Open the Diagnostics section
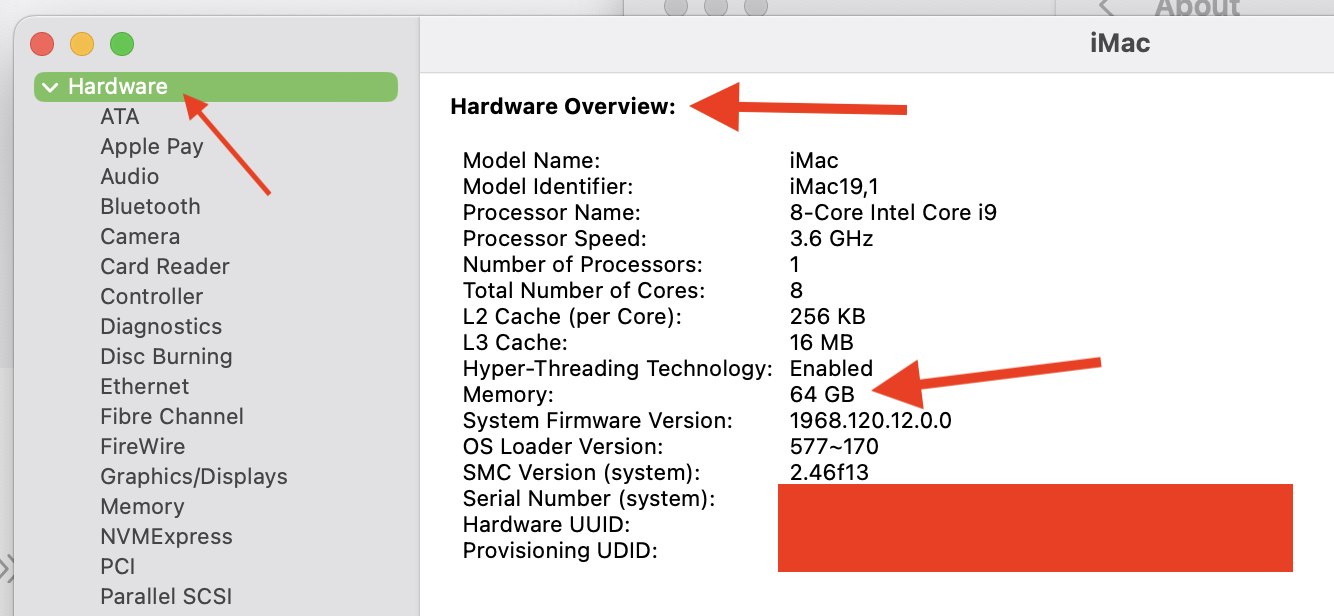This screenshot has width=1334, height=616. pos(161,327)
